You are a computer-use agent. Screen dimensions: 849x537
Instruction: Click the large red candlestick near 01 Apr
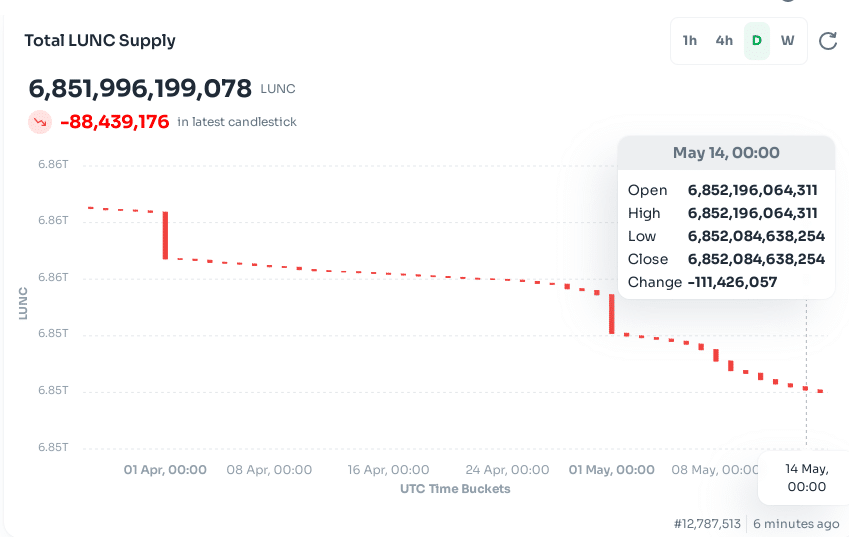pos(166,235)
